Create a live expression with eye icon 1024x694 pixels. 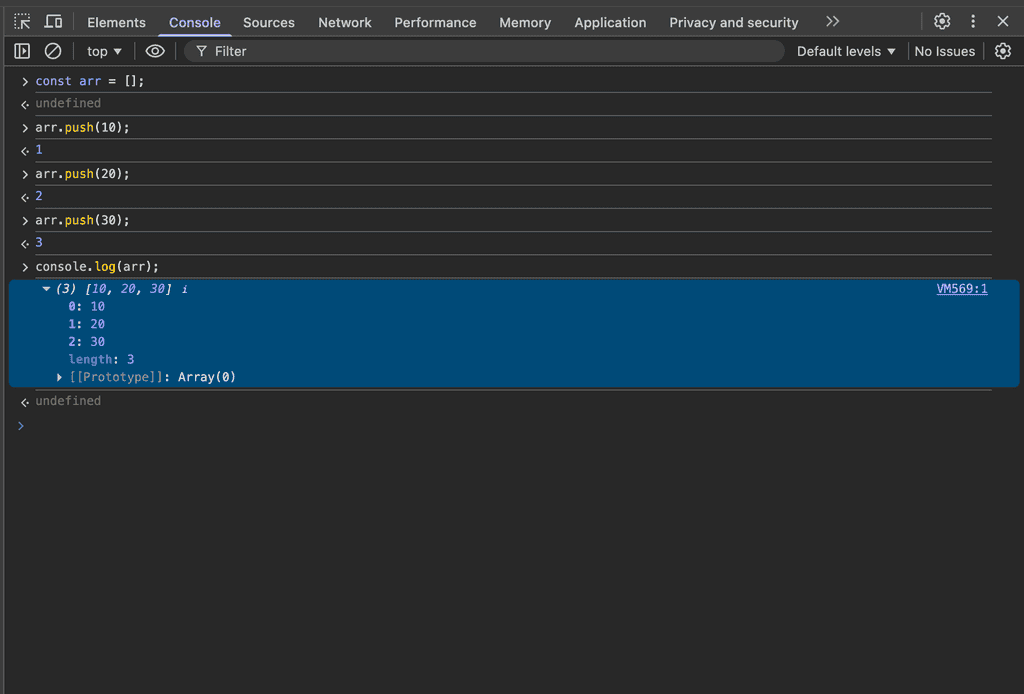155,51
